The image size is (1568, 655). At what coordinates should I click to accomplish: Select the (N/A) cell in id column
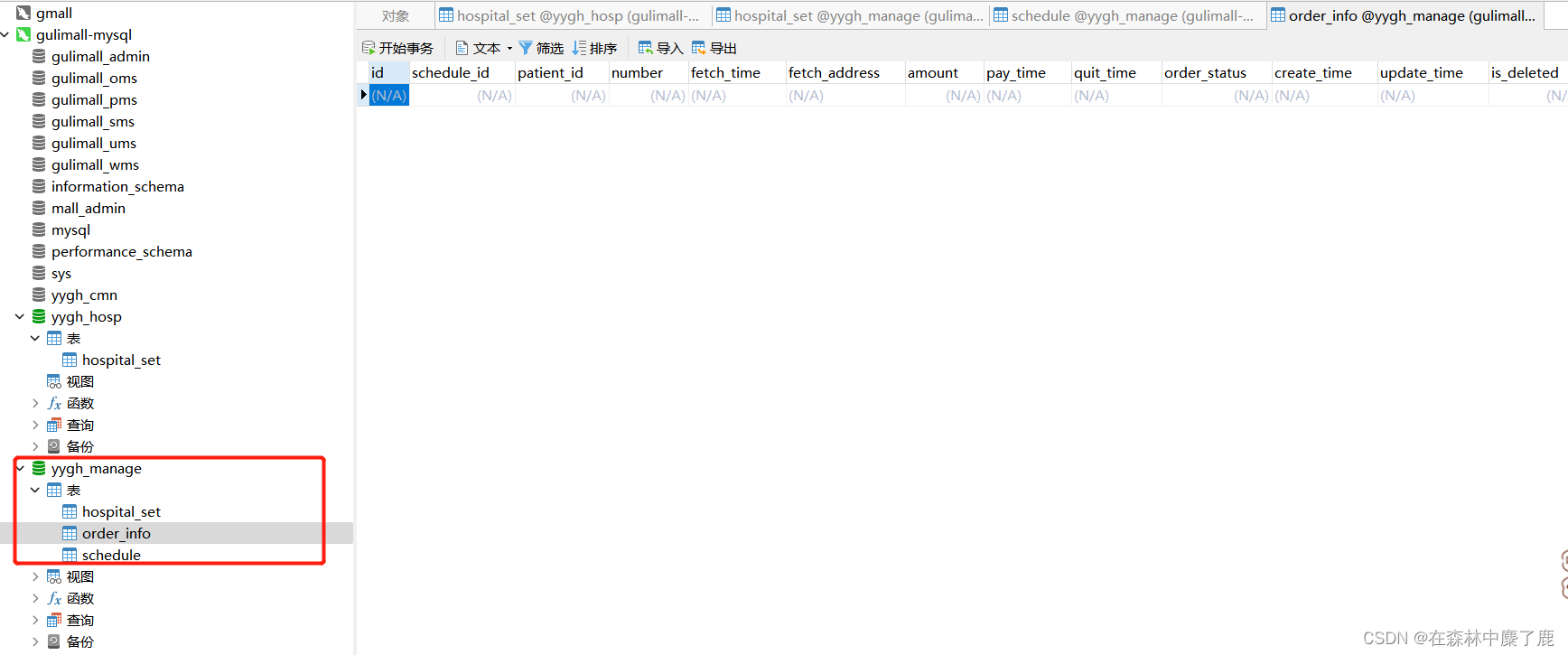(389, 95)
